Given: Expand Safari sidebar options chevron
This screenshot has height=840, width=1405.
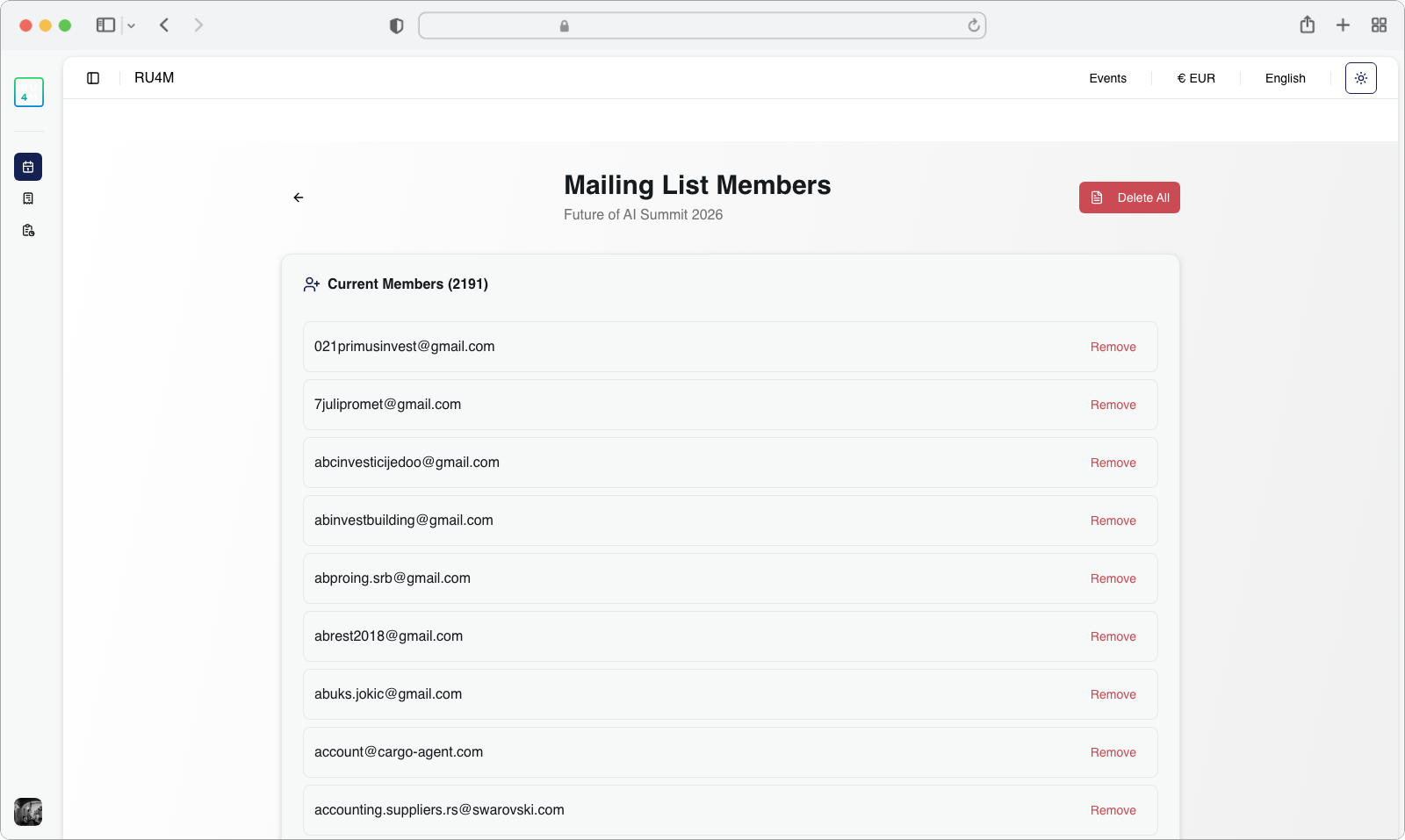Looking at the screenshot, I should 132,26.
